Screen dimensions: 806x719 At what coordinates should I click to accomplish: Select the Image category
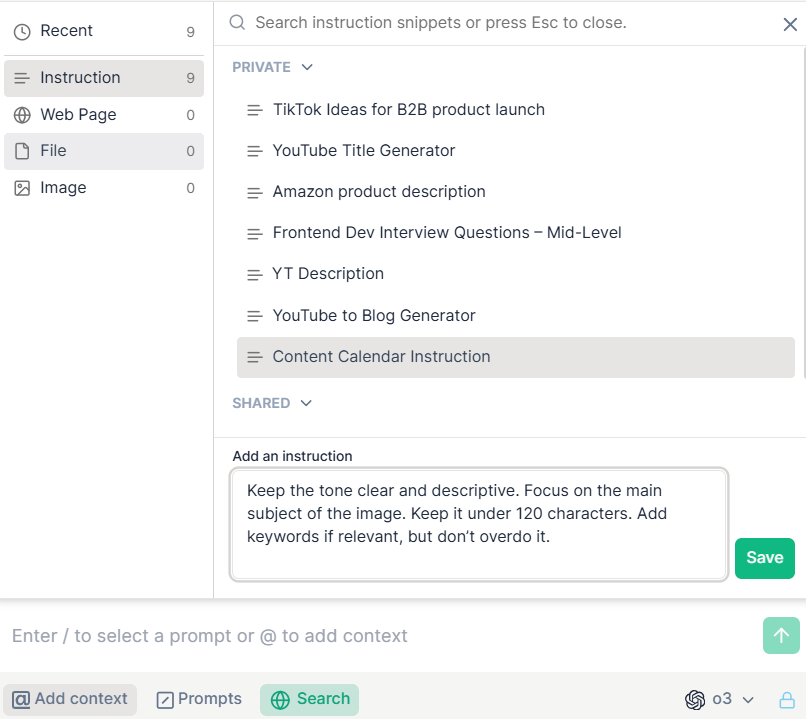coord(104,188)
